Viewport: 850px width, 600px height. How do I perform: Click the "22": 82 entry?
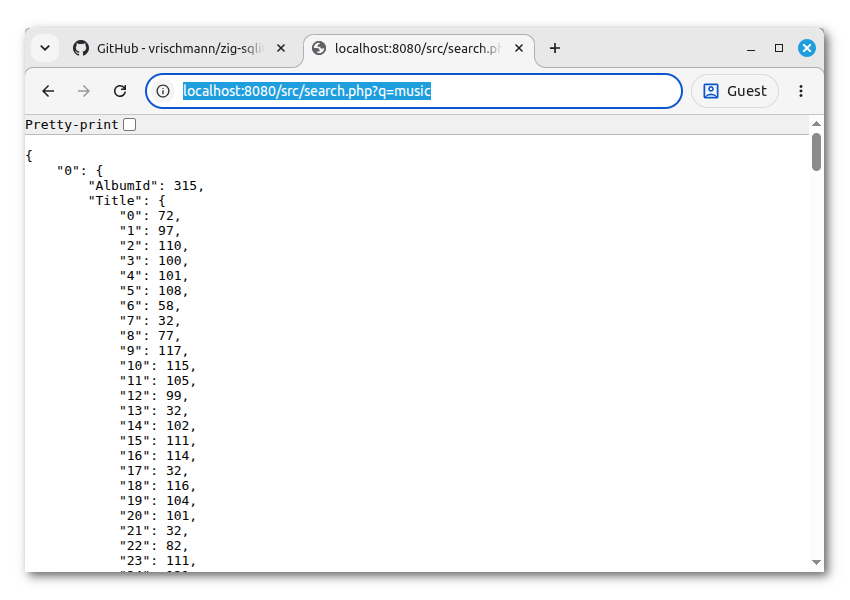click(x=153, y=546)
